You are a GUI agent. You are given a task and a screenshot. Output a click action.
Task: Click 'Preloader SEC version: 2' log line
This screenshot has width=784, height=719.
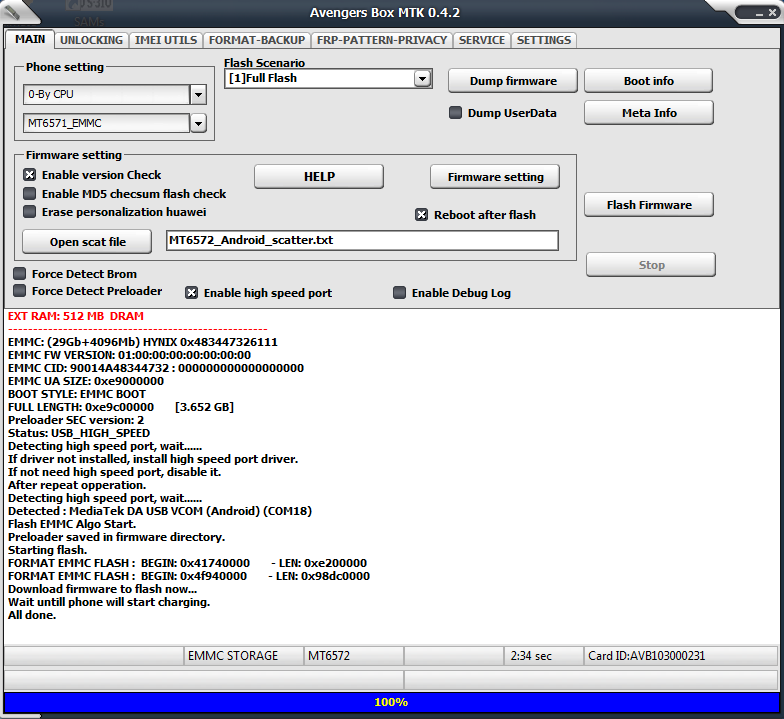pos(76,420)
